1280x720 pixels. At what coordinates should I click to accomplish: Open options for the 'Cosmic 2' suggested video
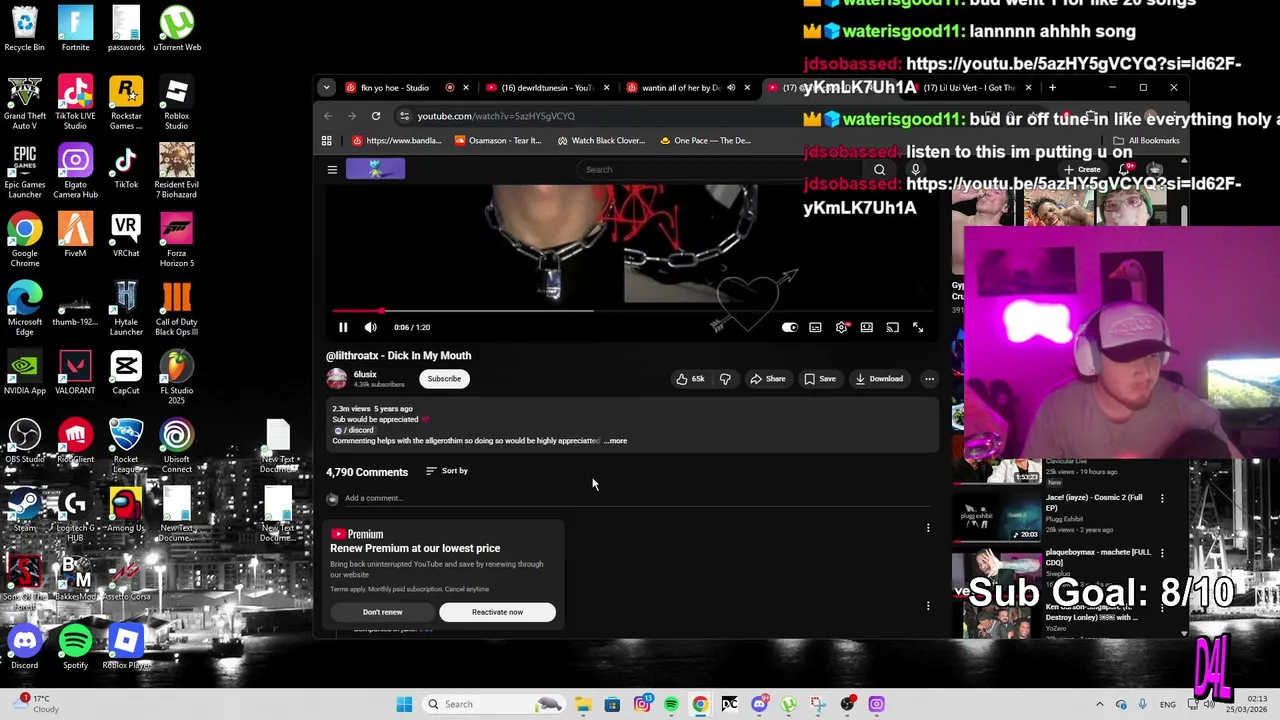click(x=1162, y=498)
